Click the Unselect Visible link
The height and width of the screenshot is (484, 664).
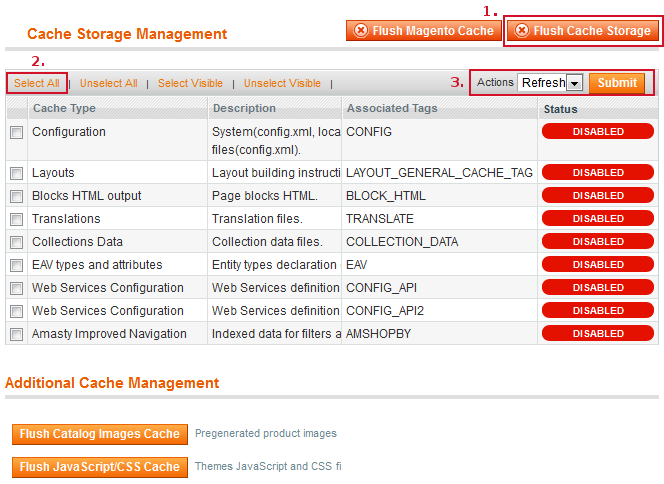coord(282,83)
